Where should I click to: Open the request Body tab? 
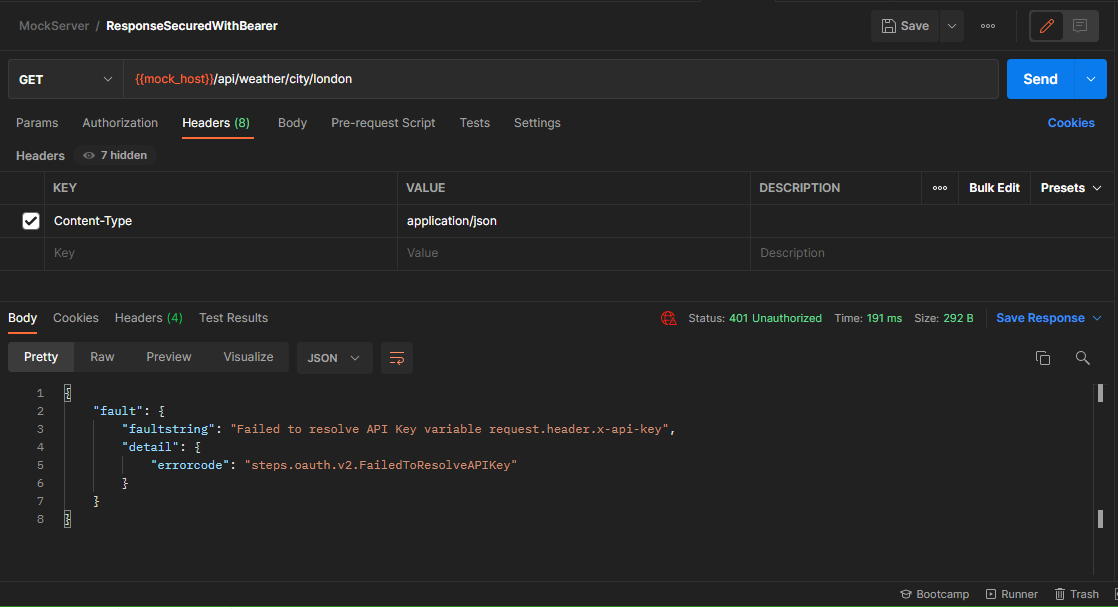tap(292, 123)
